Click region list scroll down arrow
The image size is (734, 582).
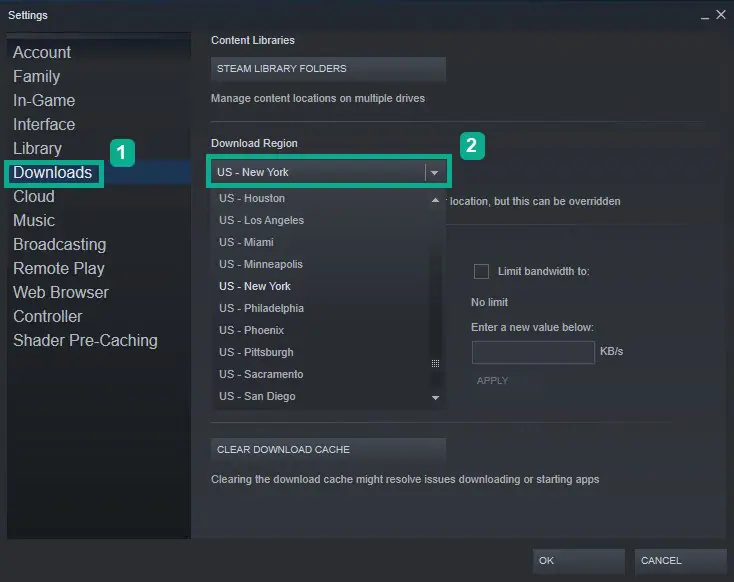click(x=435, y=398)
